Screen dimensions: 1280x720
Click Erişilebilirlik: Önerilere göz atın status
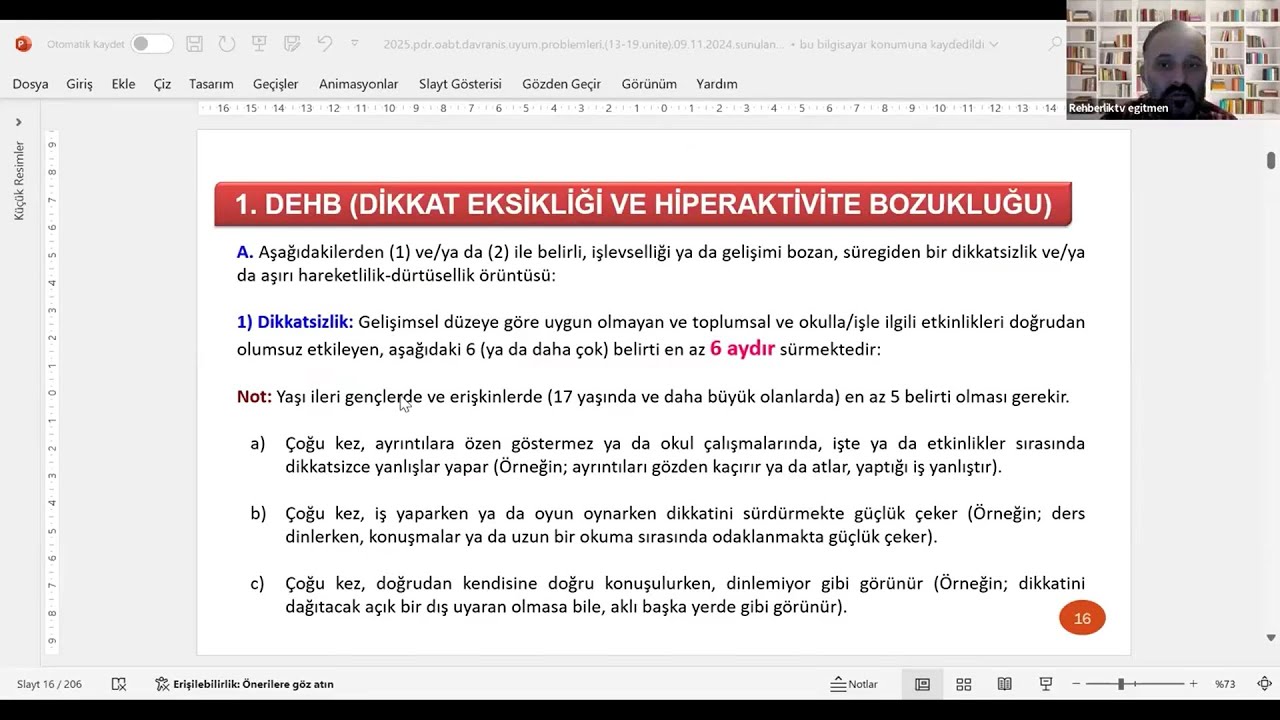[x=244, y=684]
